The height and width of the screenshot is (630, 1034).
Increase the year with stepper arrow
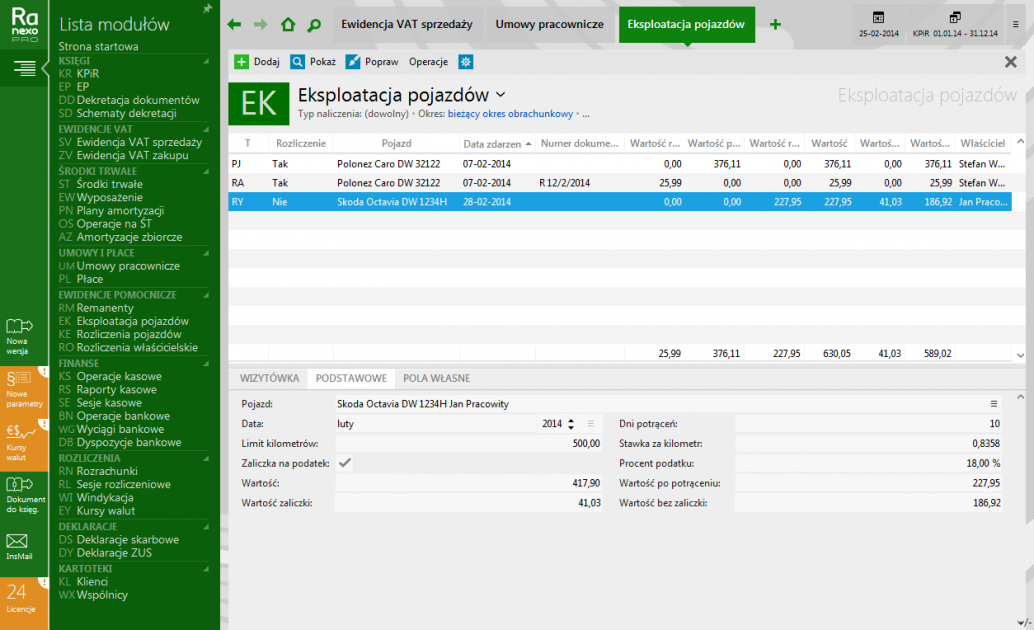571,420
